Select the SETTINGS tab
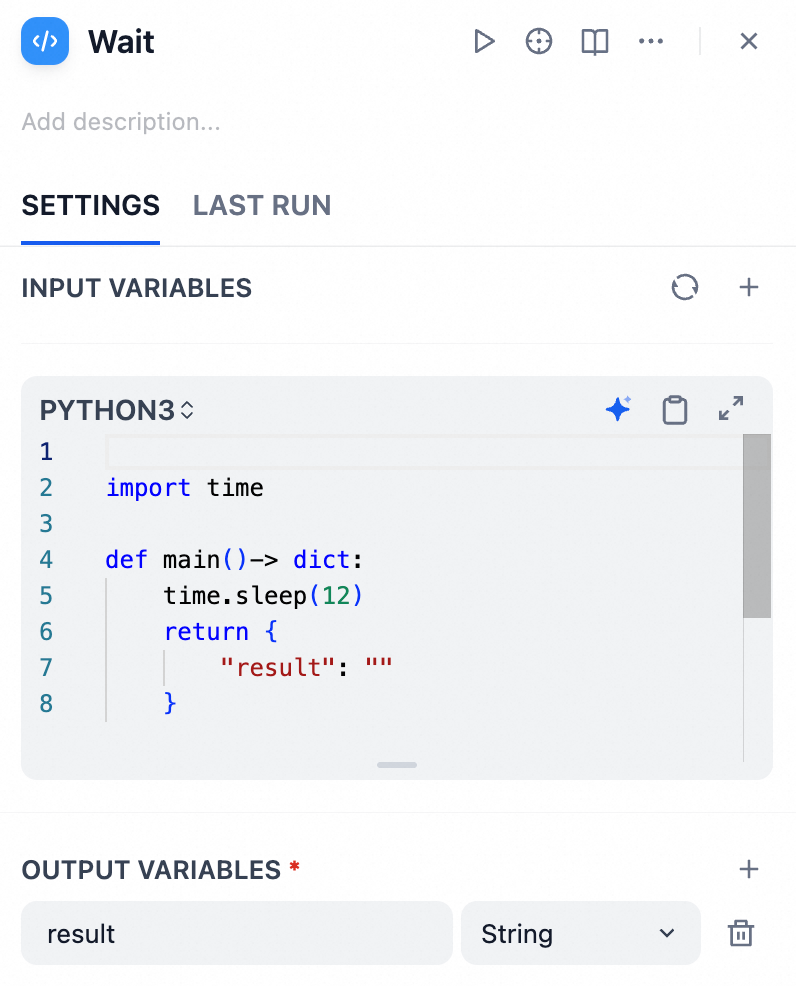Screen dimensions: 796x986 91,206
